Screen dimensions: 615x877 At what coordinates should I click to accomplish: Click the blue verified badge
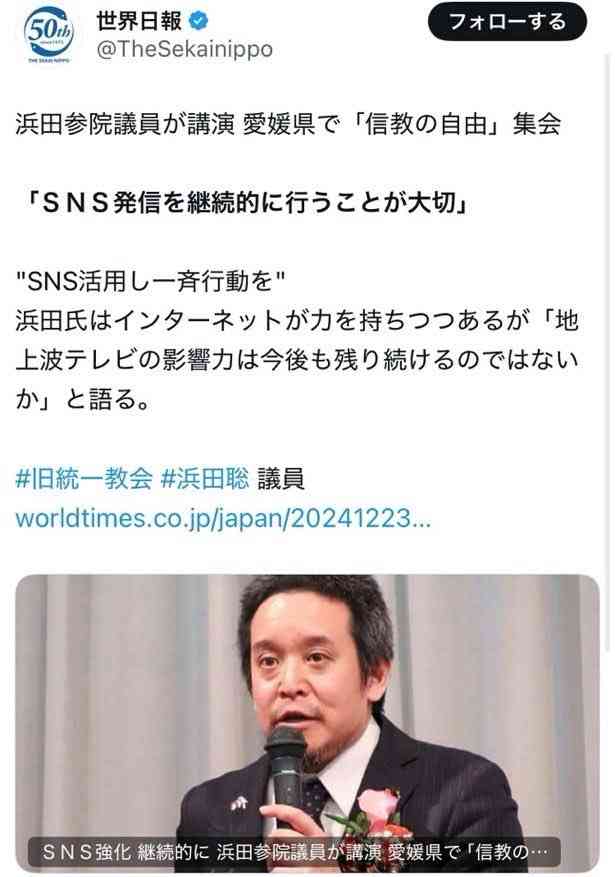[x=199, y=21]
